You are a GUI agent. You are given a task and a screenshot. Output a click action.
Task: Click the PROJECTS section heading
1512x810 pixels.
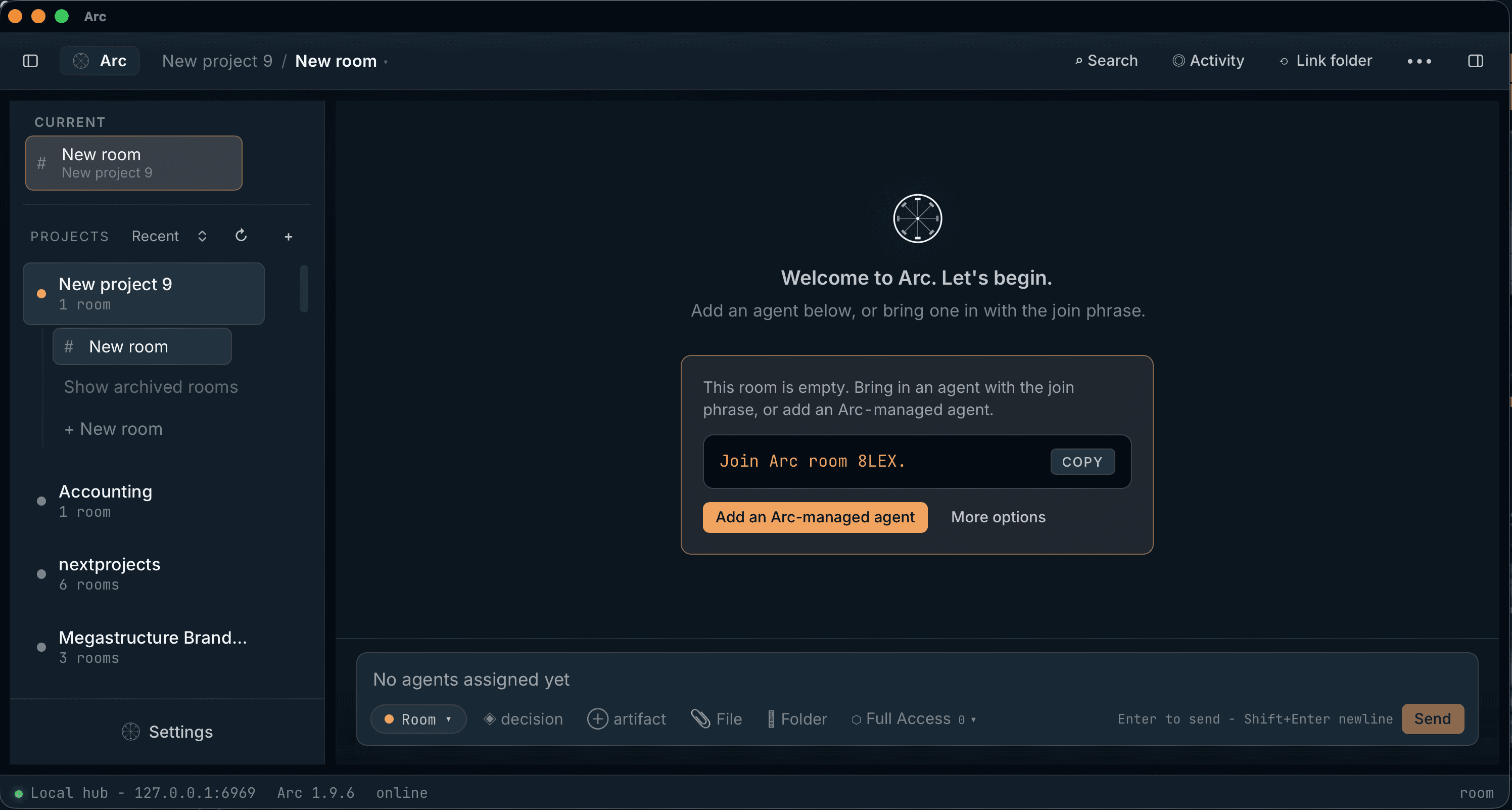tap(70, 237)
